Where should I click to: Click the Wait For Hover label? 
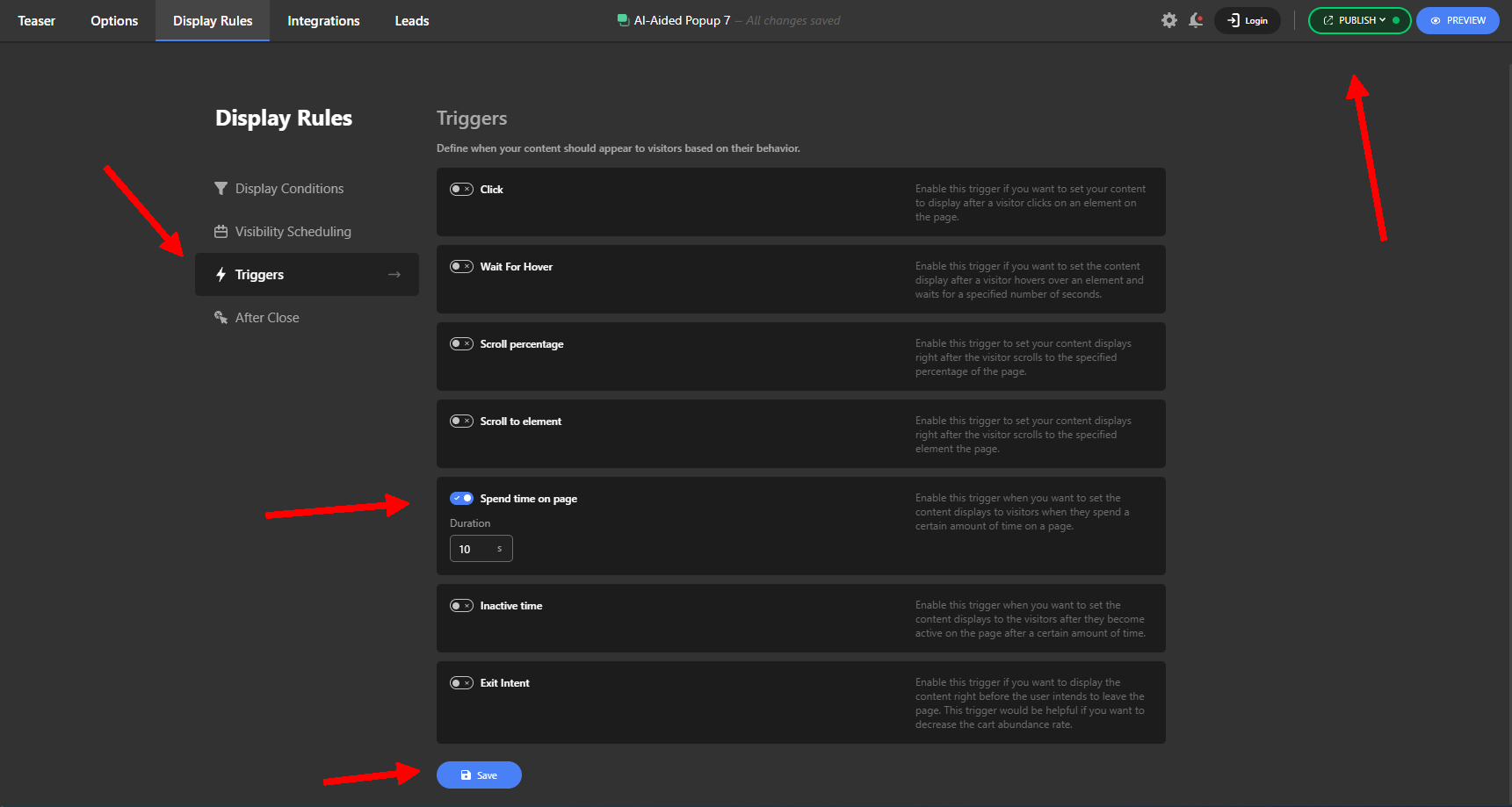(x=517, y=267)
